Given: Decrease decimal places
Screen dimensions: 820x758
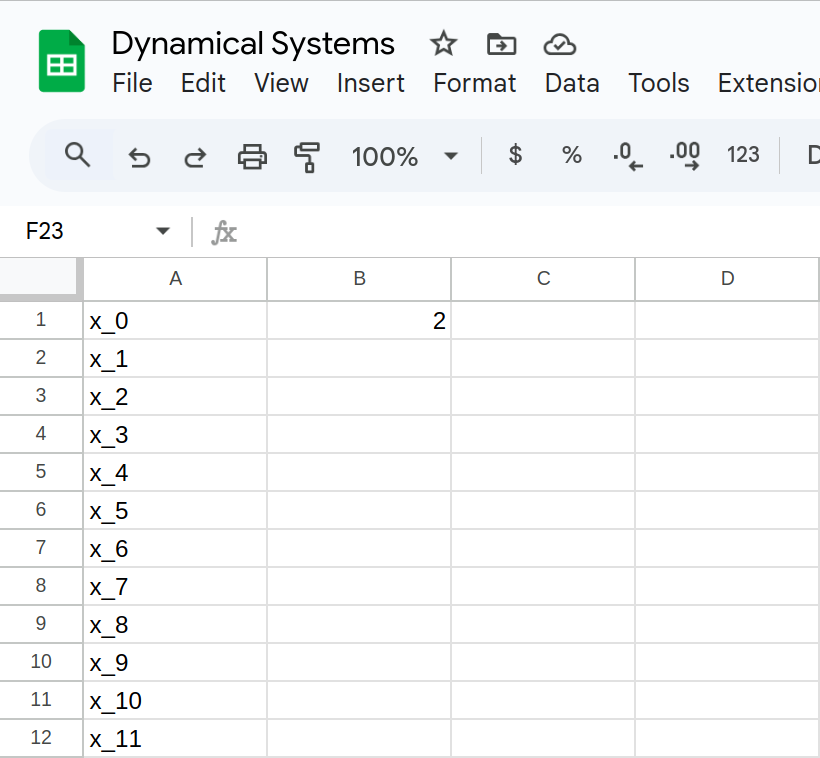Looking at the screenshot, I should coord(627,155).
